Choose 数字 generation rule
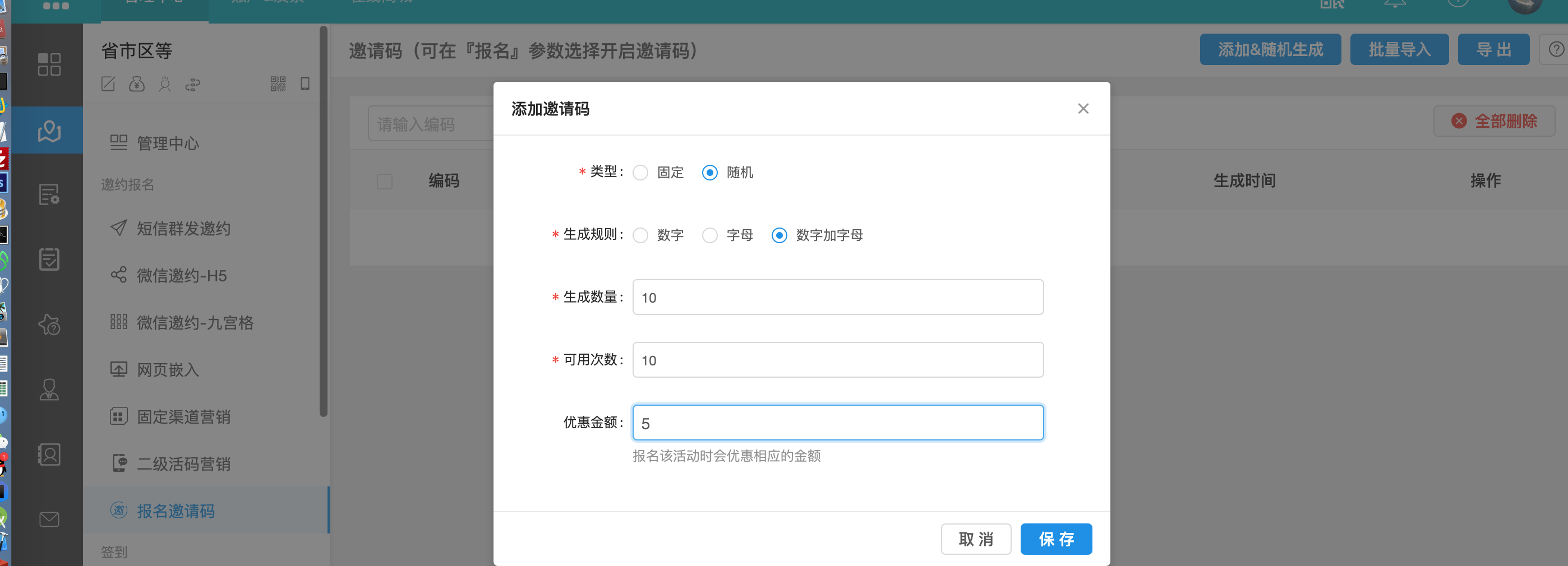 (640, 235)
